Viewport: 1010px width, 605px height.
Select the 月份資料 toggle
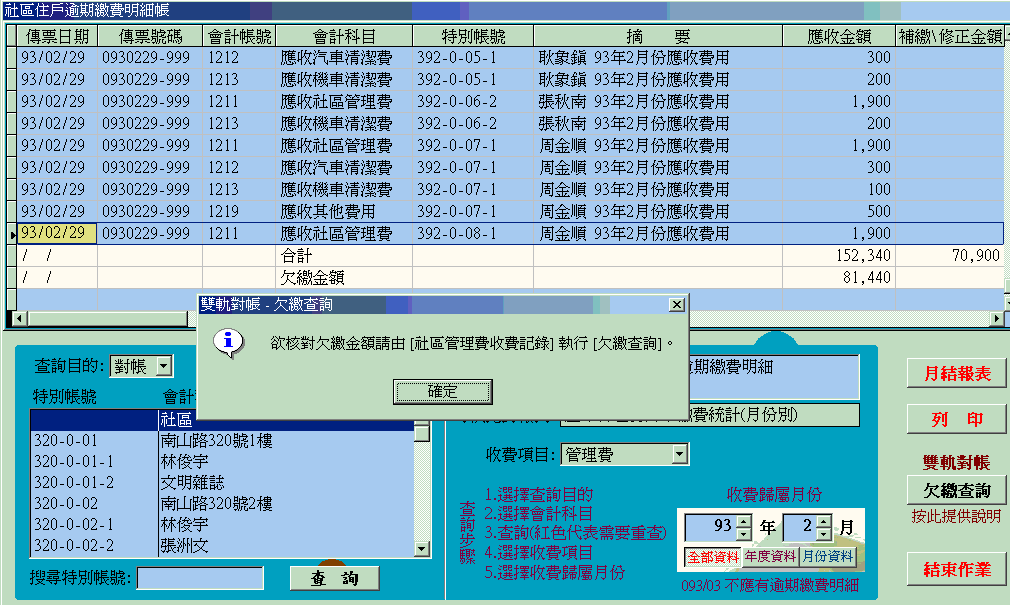[828, 557]
